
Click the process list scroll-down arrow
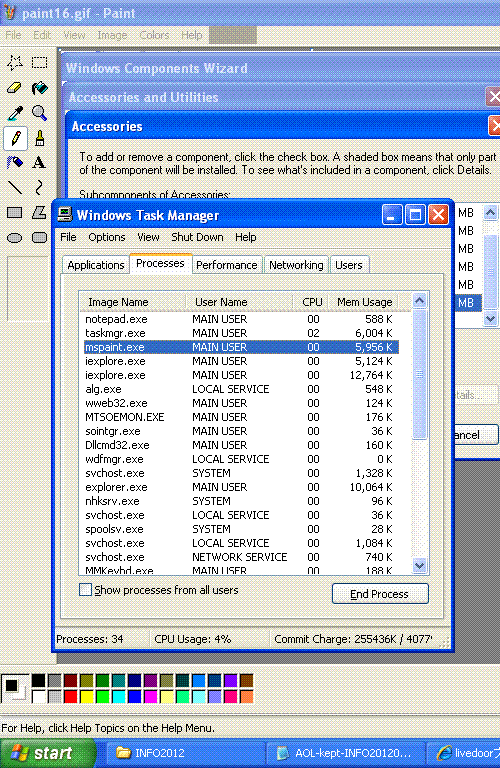coord(419,566)
